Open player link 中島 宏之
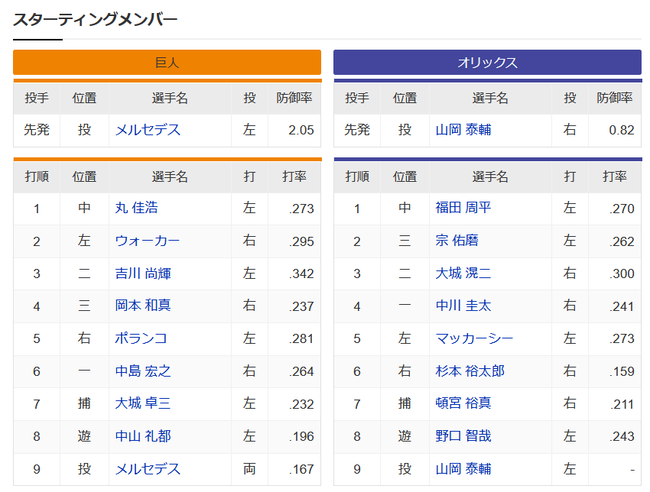Viewport: 650px width, 492px height. pos(143,371)
